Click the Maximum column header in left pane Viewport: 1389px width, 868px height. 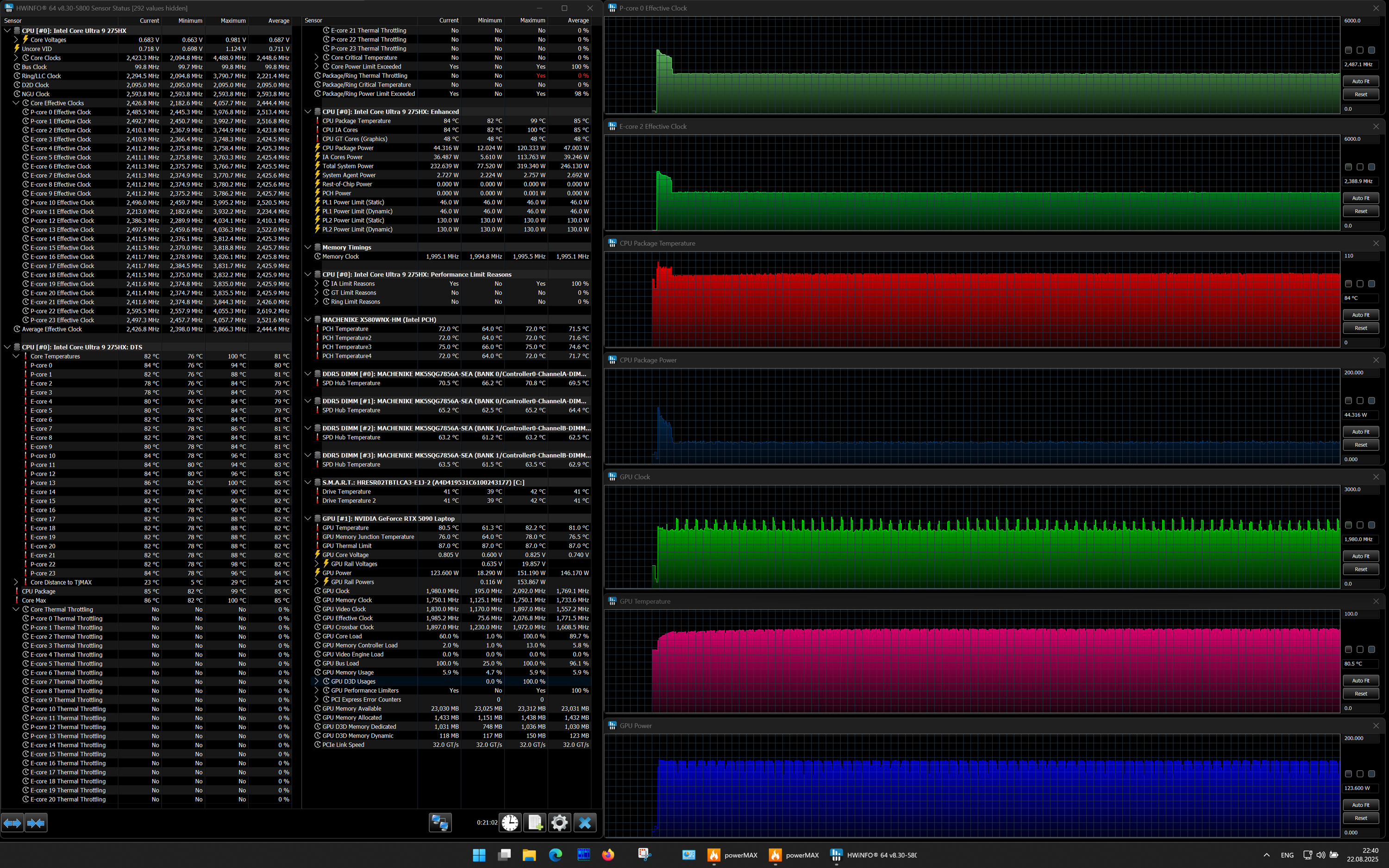pyautogui.click(x=233, y=21)
